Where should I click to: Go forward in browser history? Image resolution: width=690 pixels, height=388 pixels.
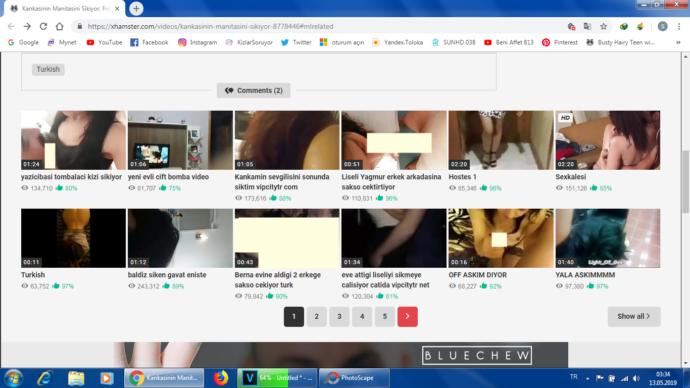27,26
